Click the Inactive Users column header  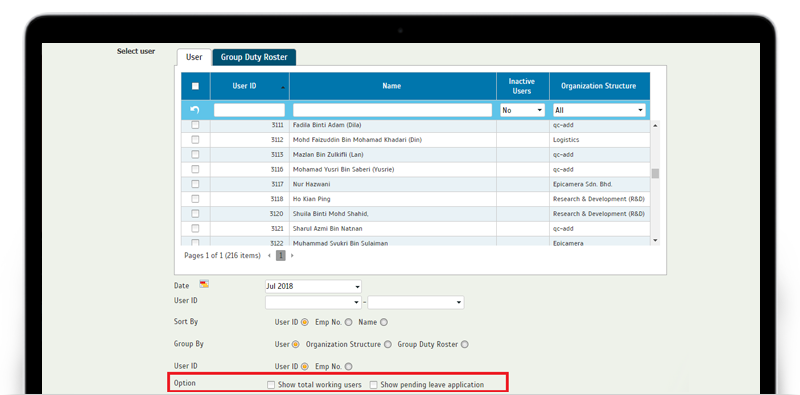click(x=523, y=86)
